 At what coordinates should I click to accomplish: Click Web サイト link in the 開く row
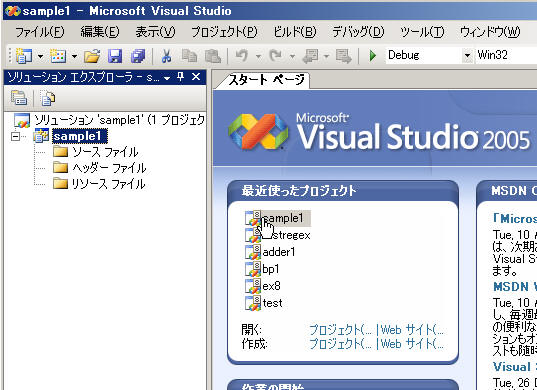(412, 330)
